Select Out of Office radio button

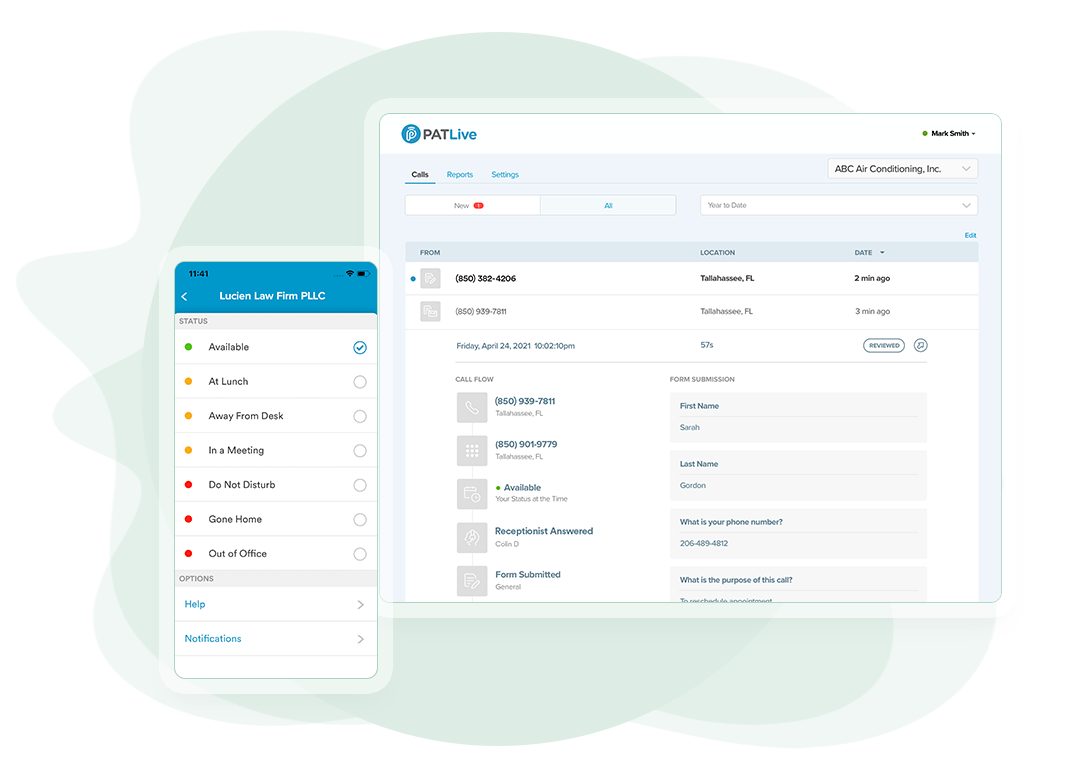tap(359, 554)
